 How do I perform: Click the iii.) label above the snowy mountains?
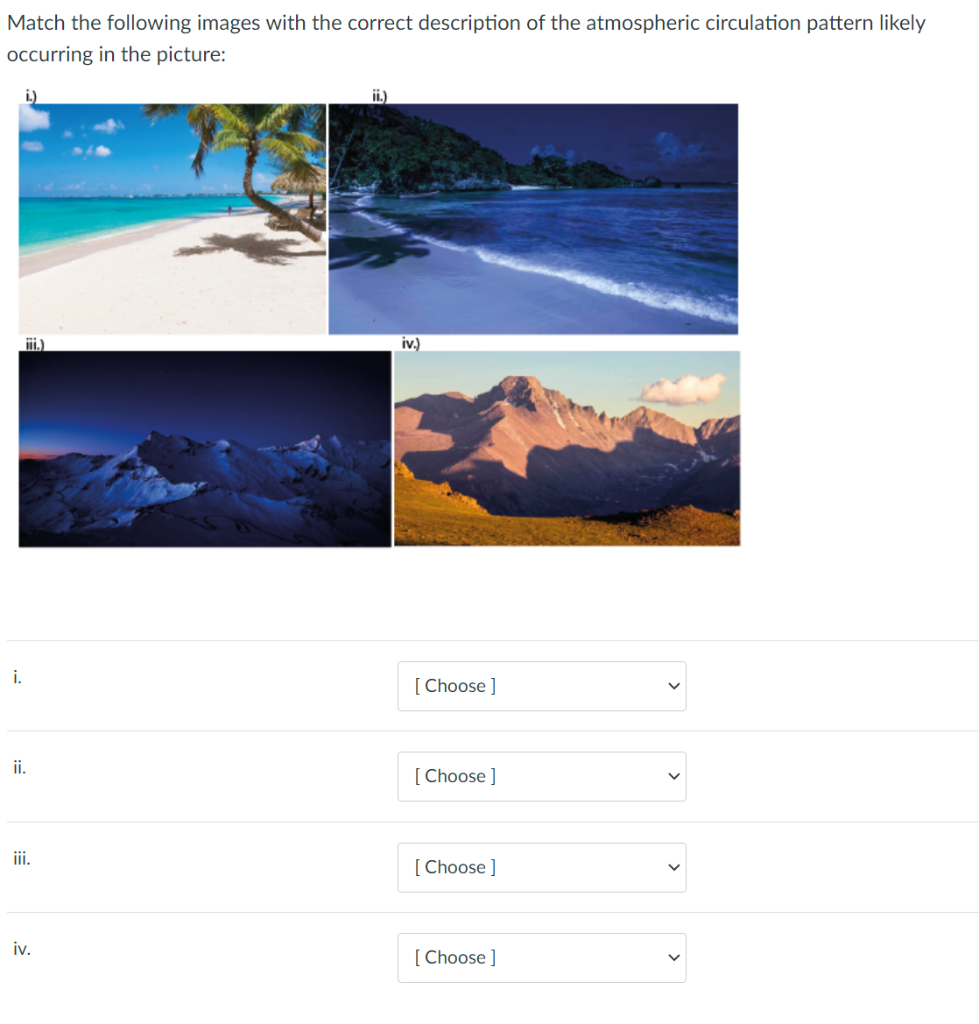35,344
